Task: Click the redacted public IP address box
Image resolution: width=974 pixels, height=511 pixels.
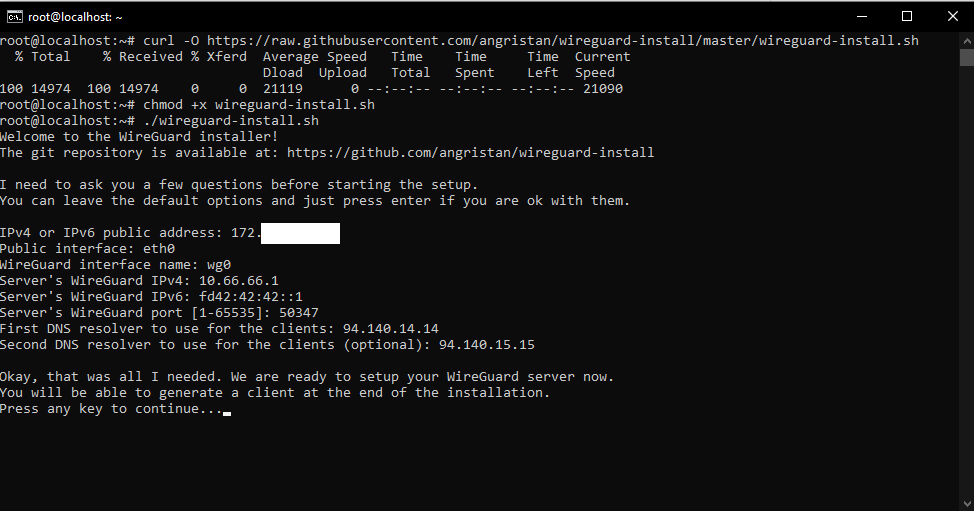Action: point(300,233)
